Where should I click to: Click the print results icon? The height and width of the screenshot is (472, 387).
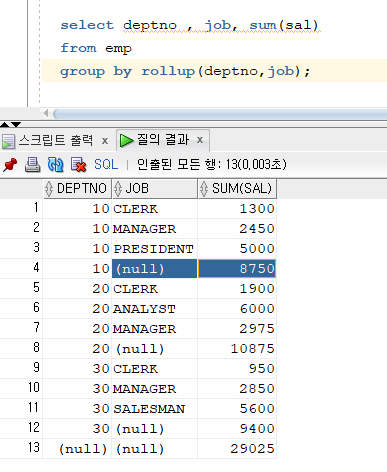click(x=33, y=165)
